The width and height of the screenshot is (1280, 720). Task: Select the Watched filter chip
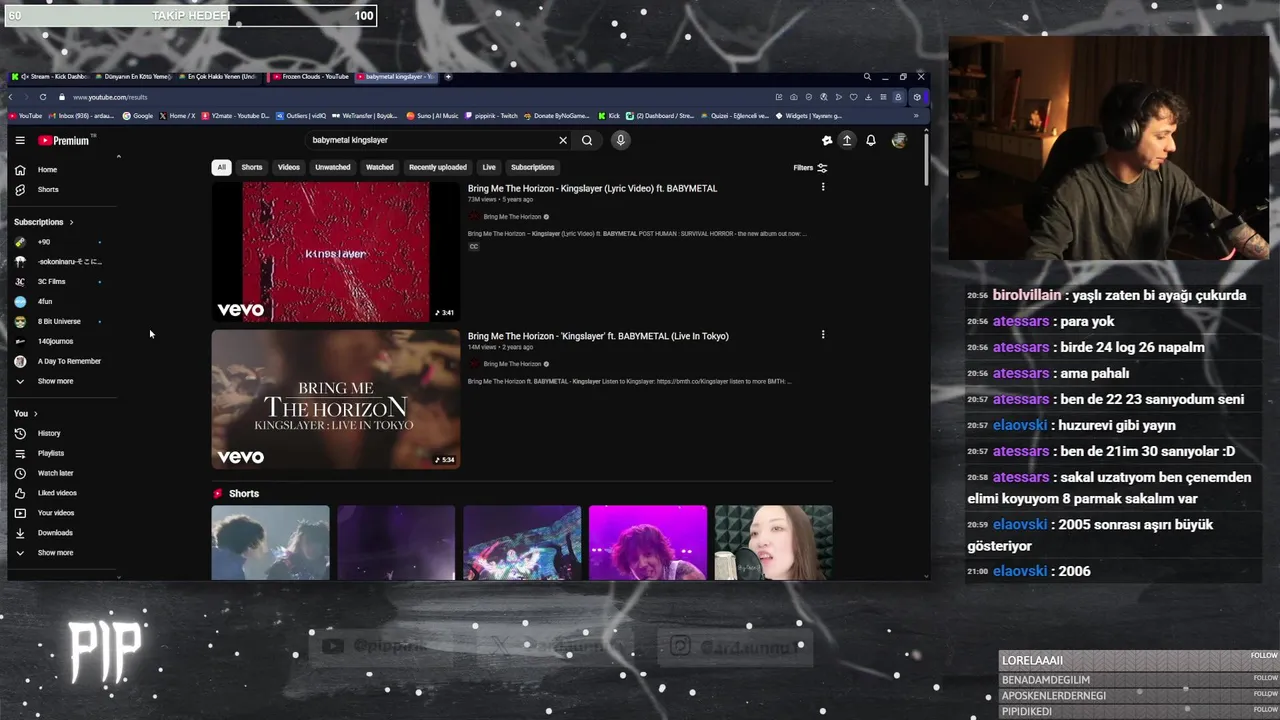380,167
